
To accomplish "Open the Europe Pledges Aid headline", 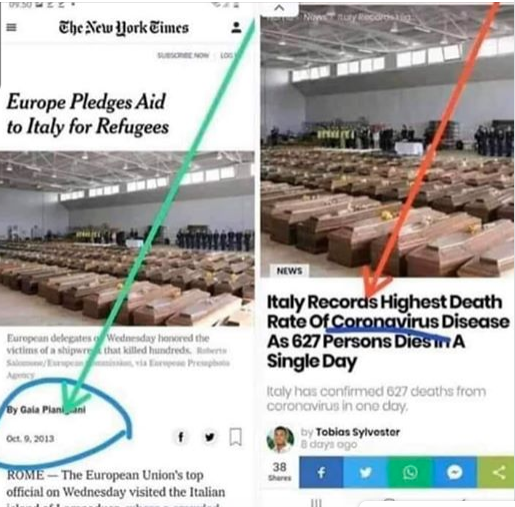I will (x=87, y=114).
